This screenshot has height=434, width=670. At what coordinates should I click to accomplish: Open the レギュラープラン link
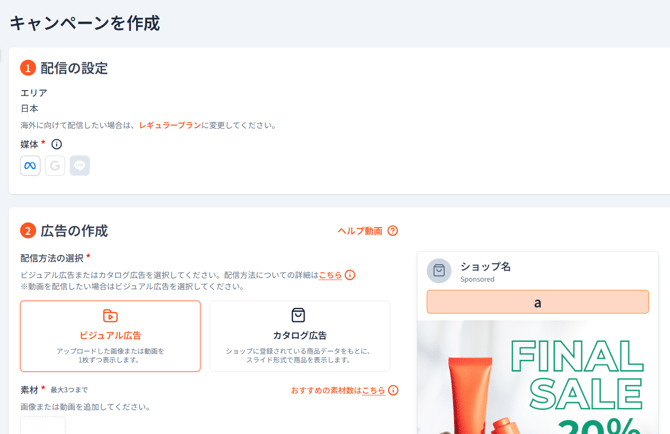170,126
